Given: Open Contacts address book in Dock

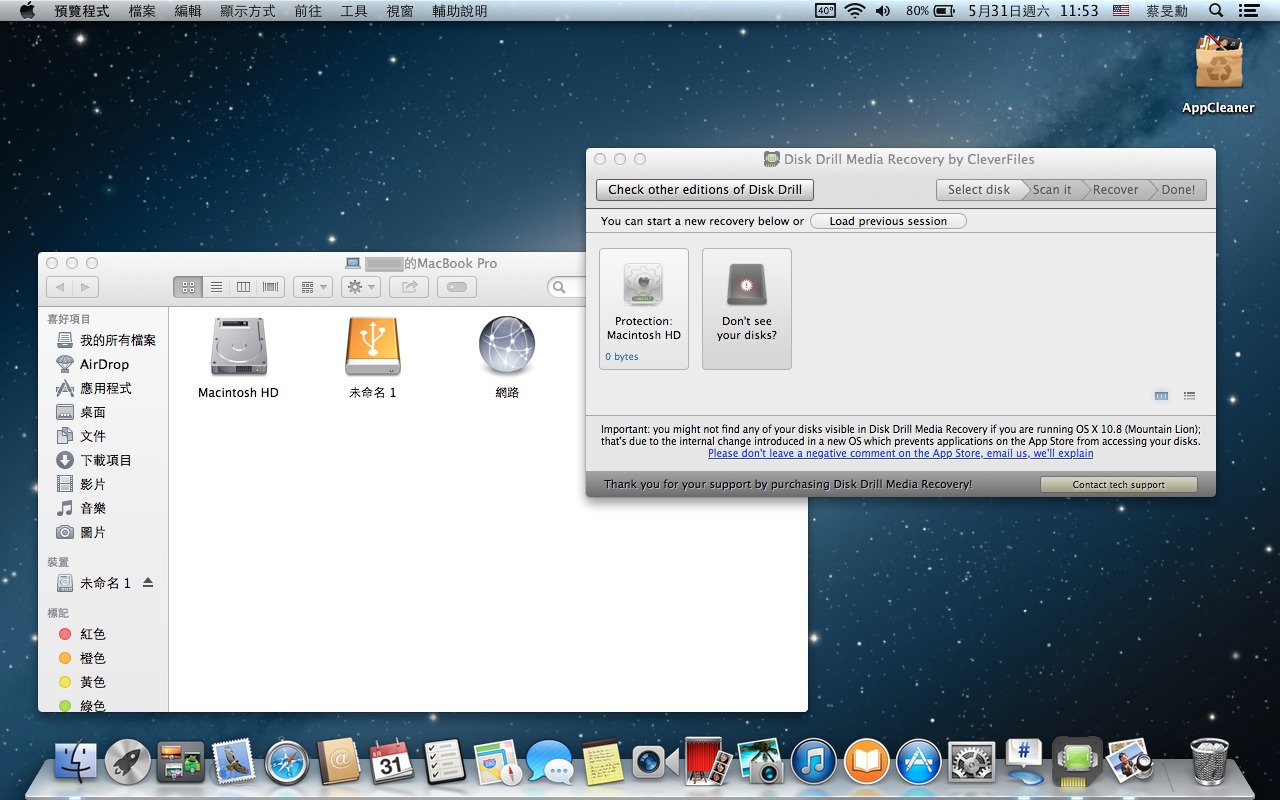Looking at the screenshot, I should 339,763.
